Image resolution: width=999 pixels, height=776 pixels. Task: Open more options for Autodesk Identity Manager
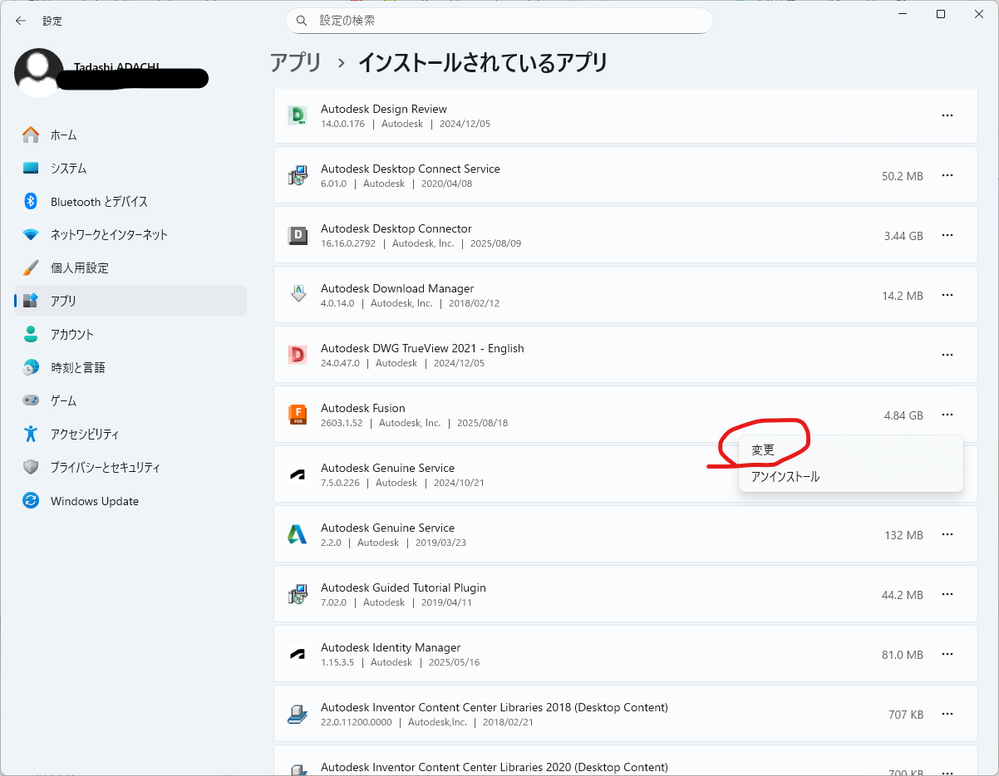coord(947,654)
